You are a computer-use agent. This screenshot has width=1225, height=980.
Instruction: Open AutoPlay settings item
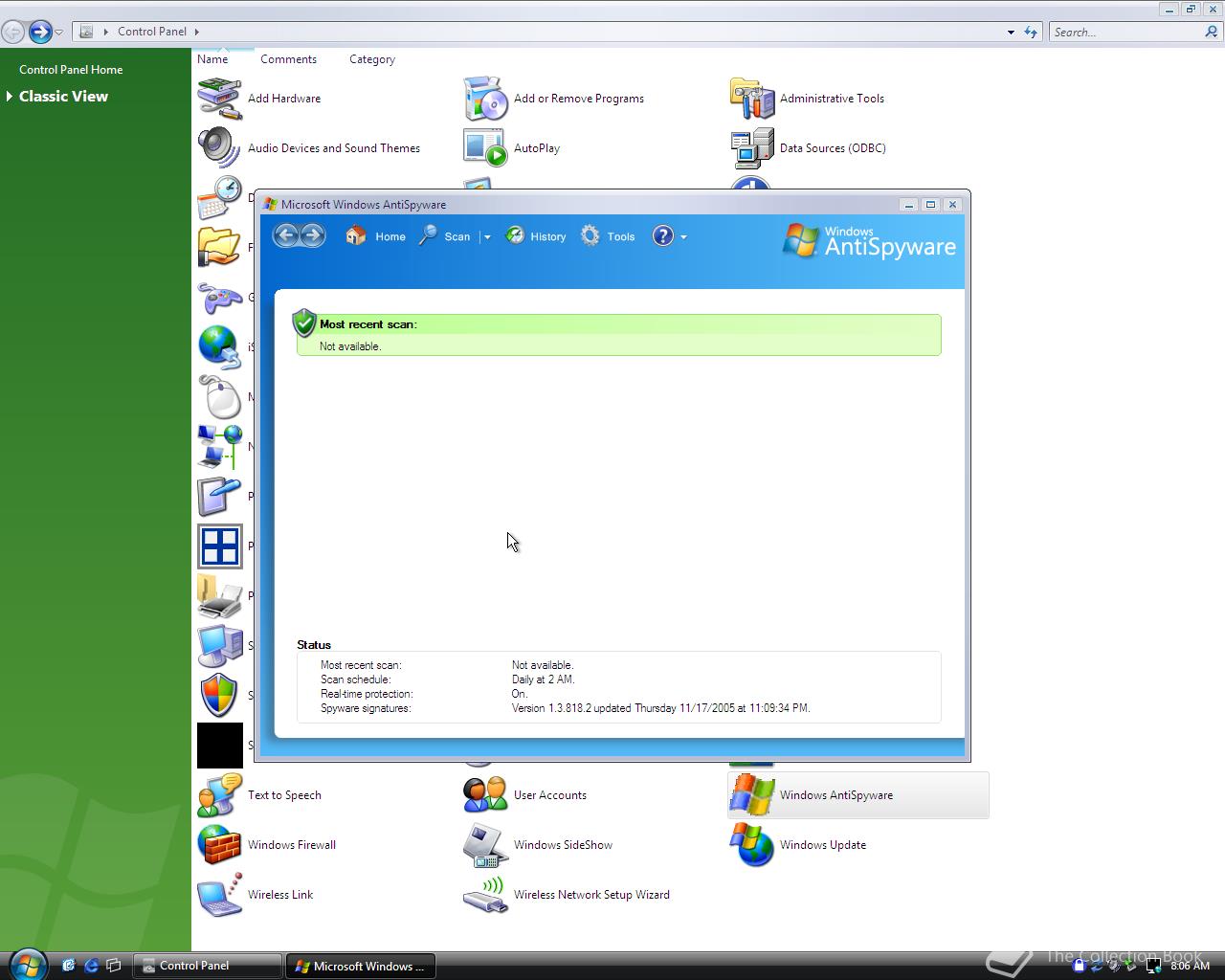(x=512, y=148)
